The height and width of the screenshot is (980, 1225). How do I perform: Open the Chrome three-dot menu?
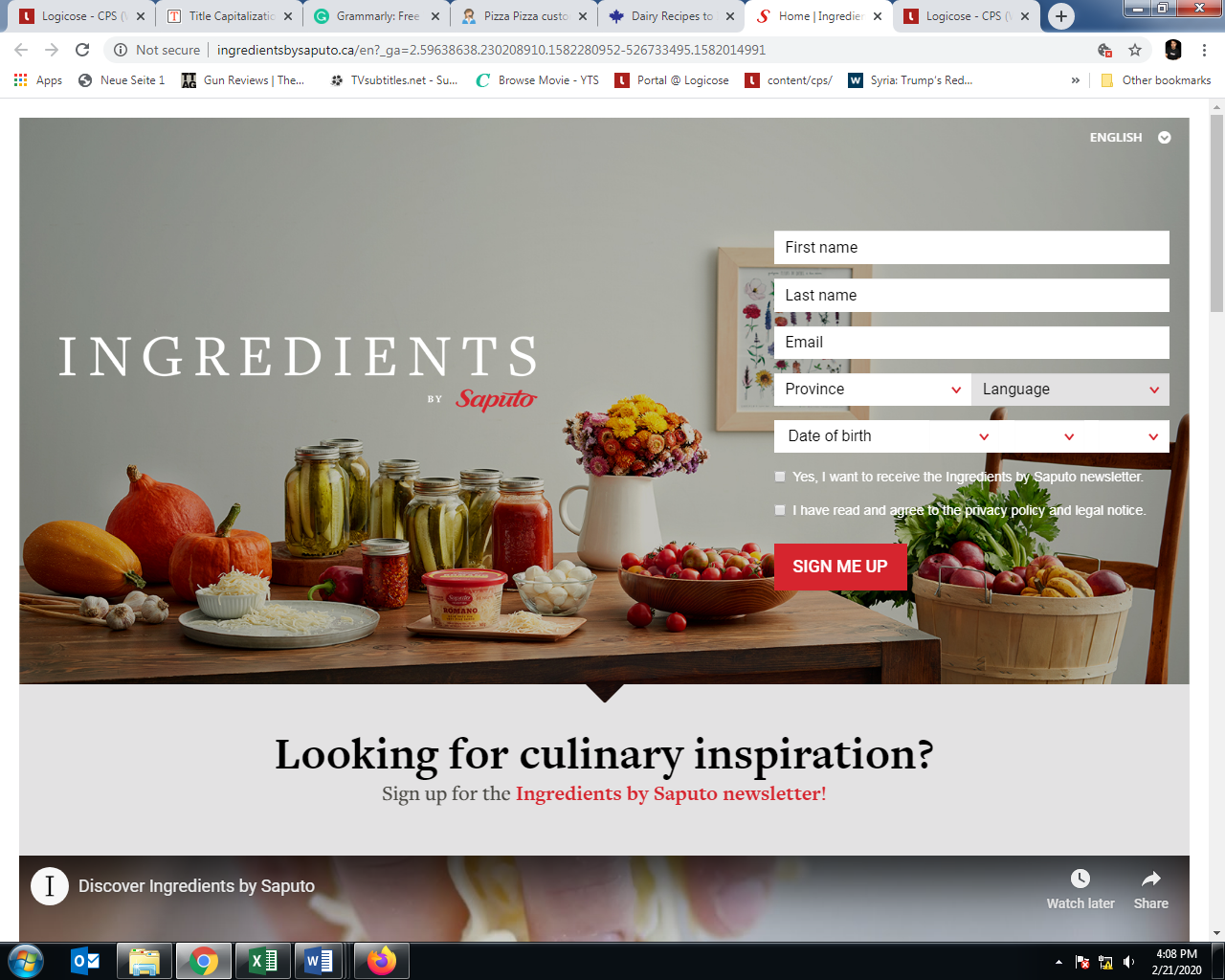pyautogui.click(x=1205, y=50)
